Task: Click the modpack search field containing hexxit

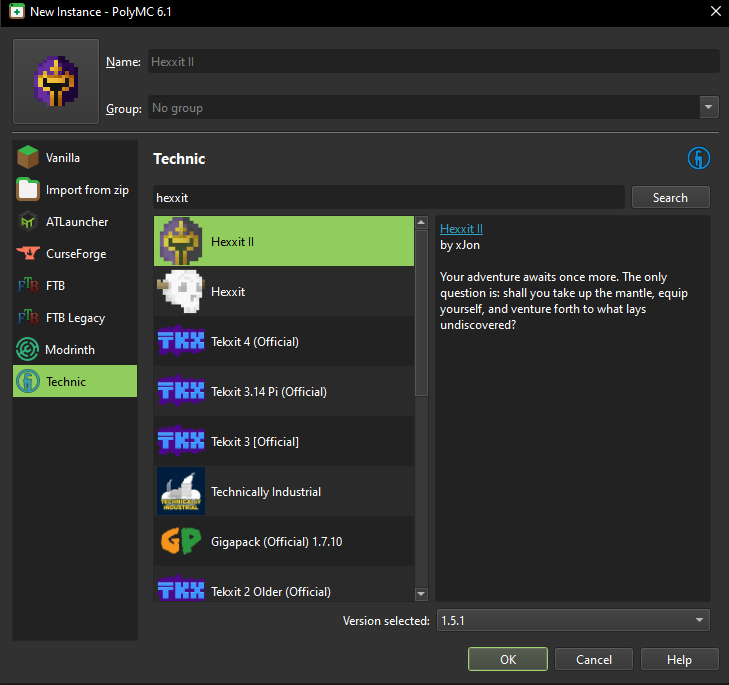Action: [x=389, y=198]
